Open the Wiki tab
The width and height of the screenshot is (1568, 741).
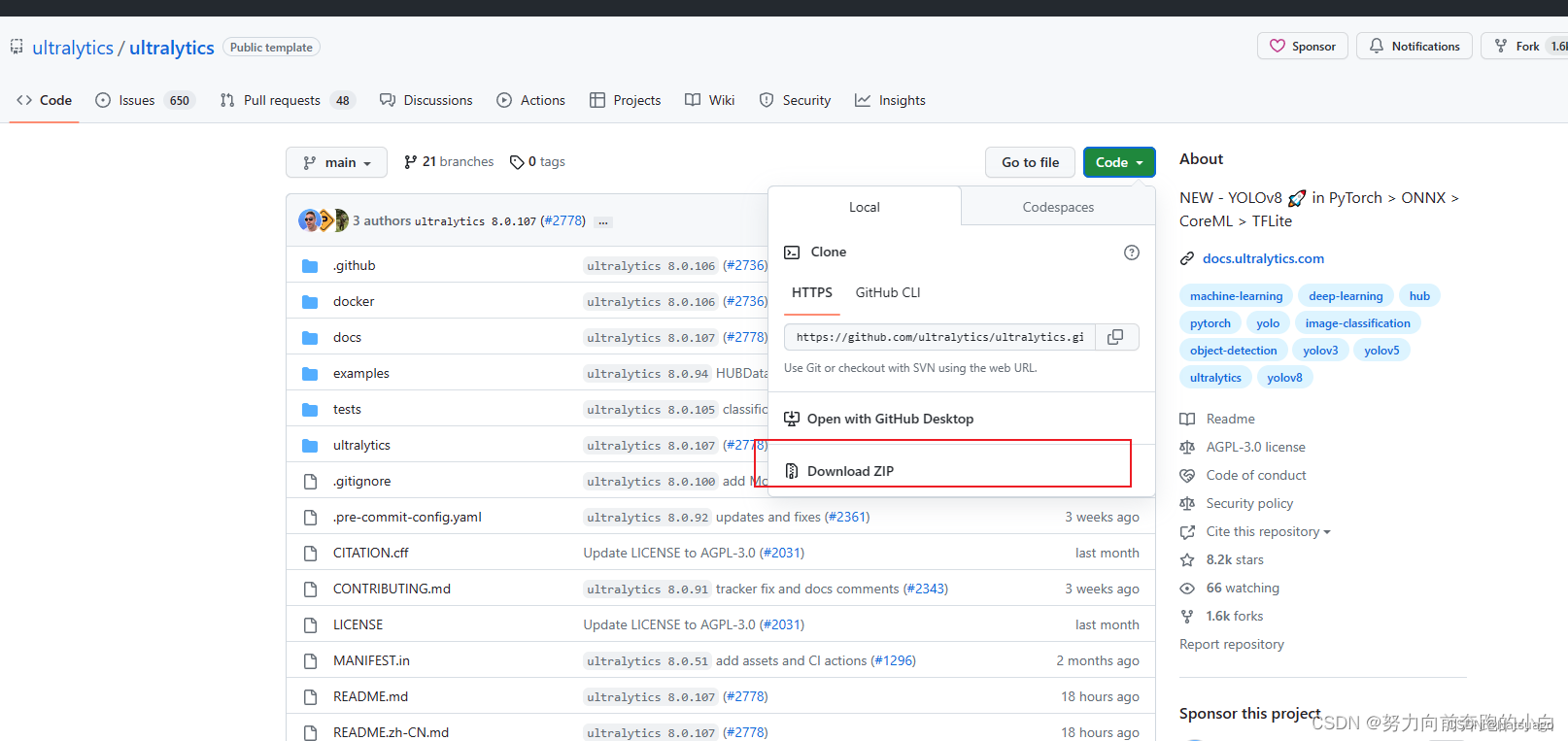pyautogui.click(x=710, y=100)
